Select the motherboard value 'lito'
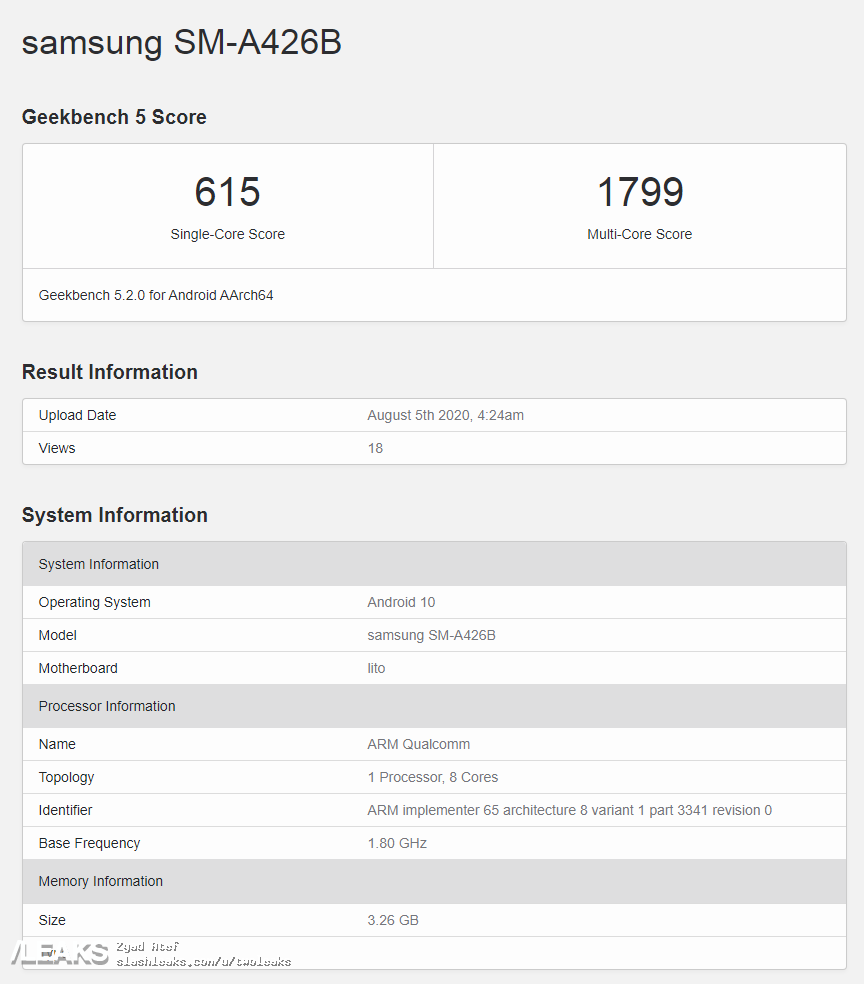This screenshot has height=984, width=864. [376, 668]
